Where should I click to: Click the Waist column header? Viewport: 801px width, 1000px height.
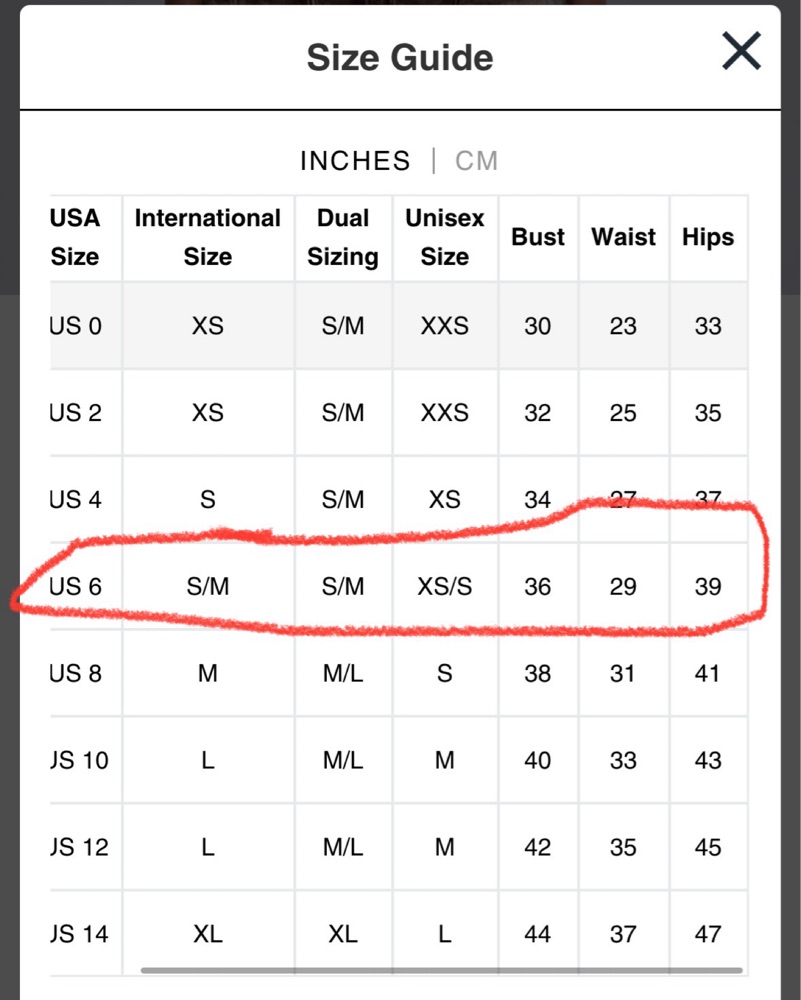[623, 238]
